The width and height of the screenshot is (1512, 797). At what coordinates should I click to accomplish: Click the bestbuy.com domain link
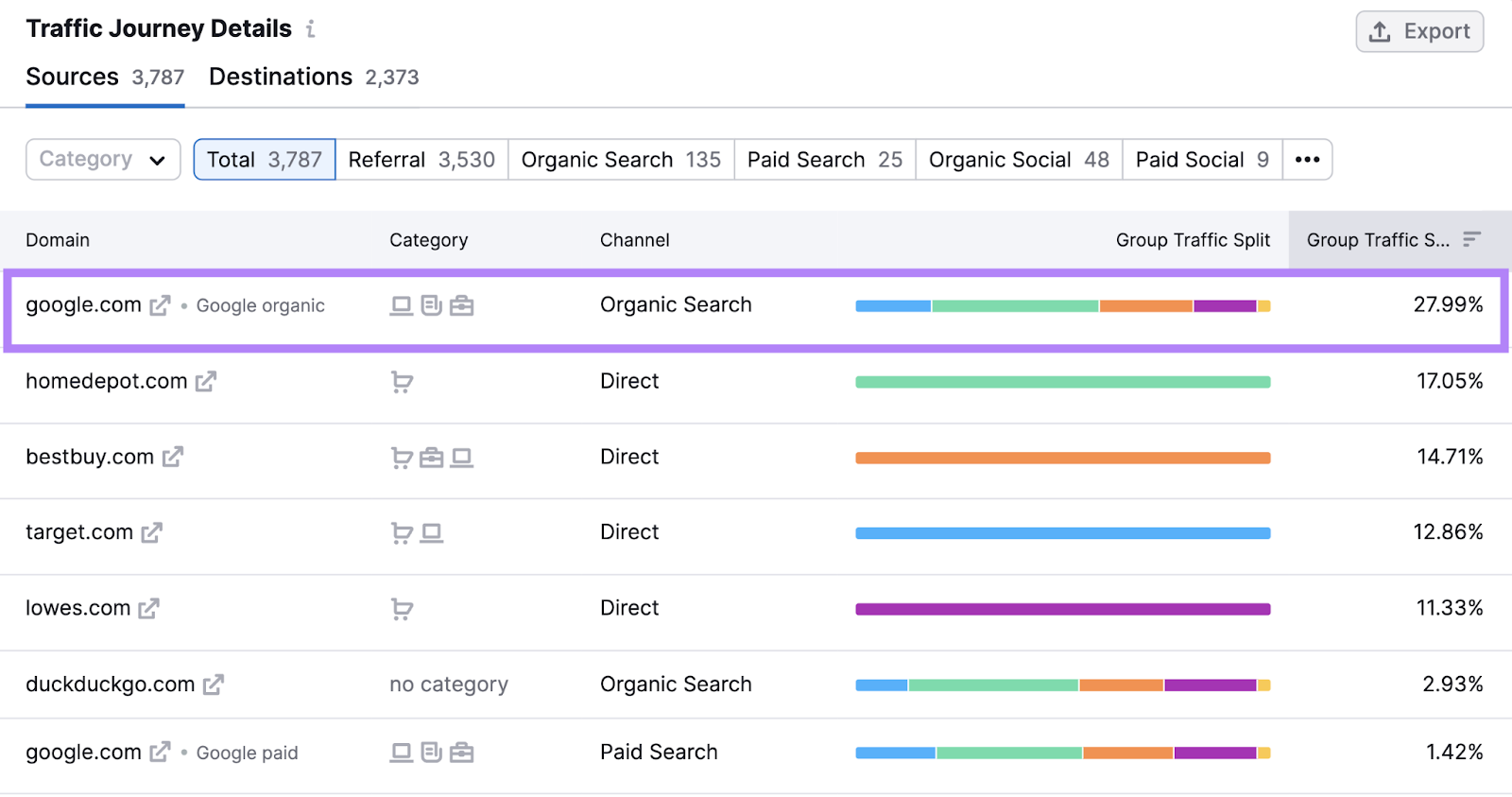(x=90, y=458)
